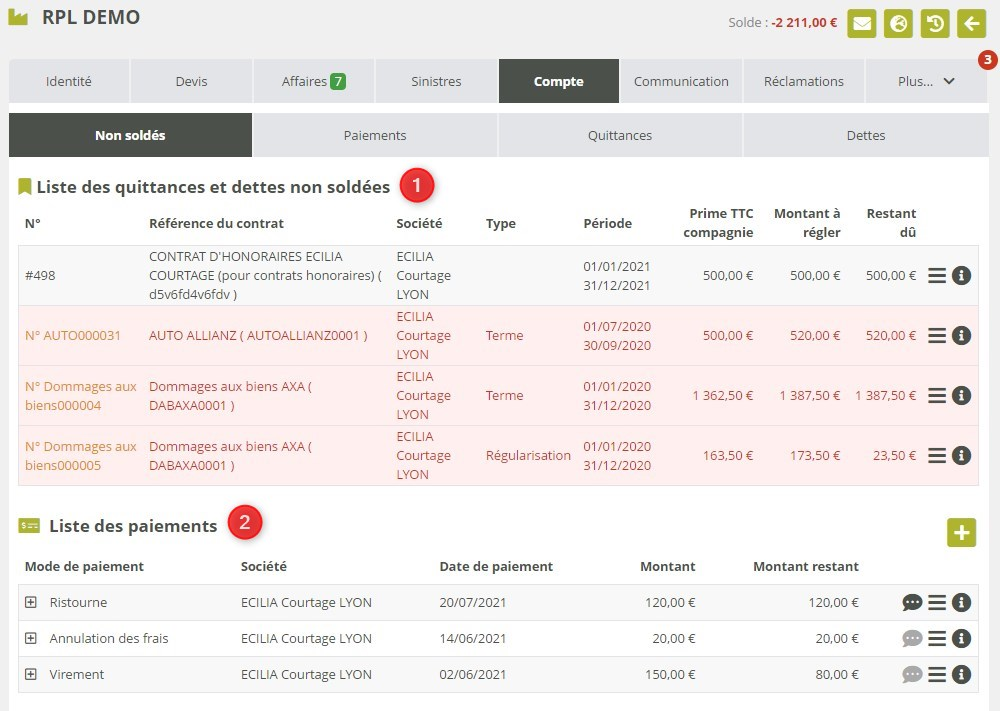
Task: Open the history clock icon button
Action: point(935,23)
